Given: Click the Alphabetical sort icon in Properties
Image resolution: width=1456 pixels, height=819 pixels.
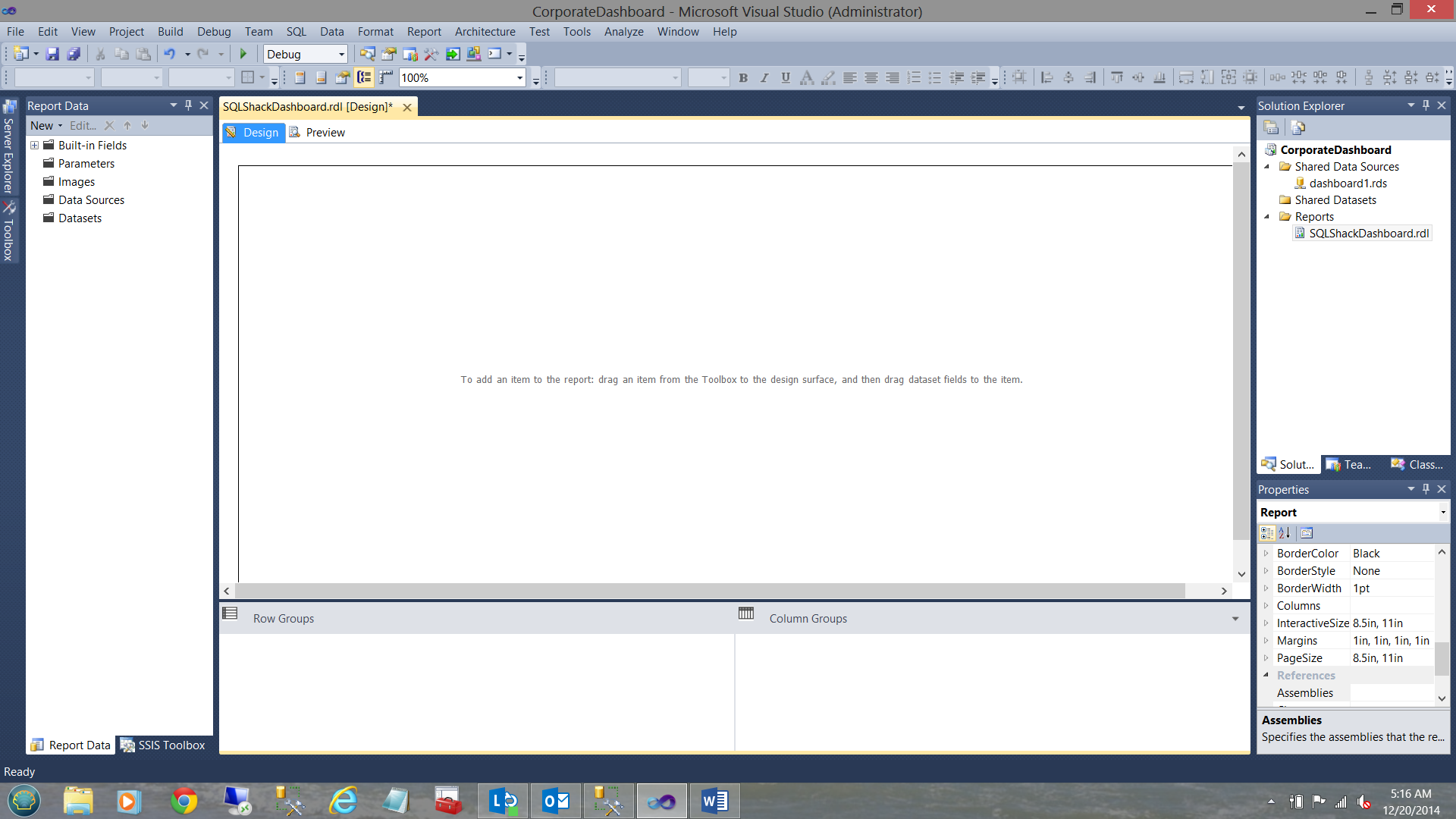Looking at the screenshot, I should coord(1285,533).
